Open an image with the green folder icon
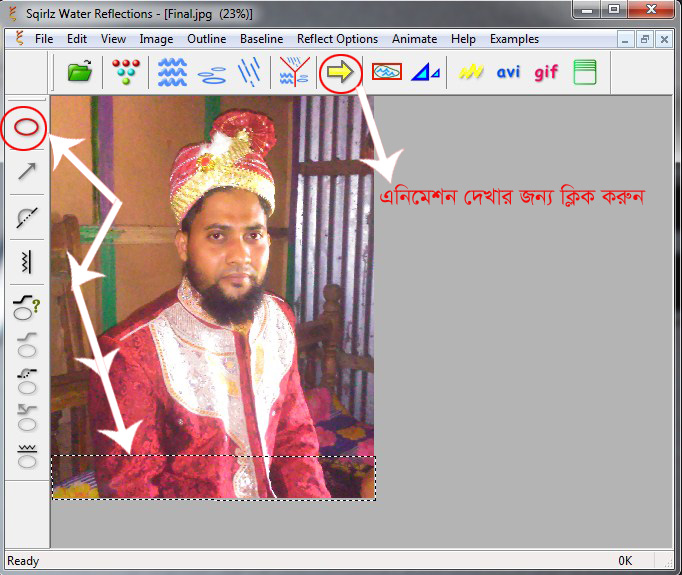This screenshot has height=575, width=682. 80,71
